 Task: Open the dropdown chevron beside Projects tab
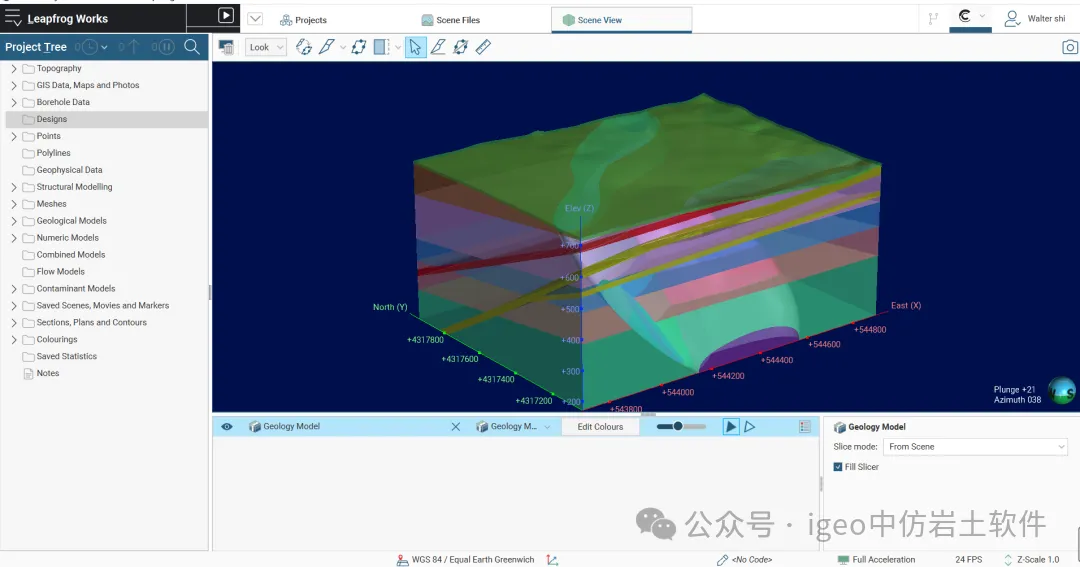(255, 19)
